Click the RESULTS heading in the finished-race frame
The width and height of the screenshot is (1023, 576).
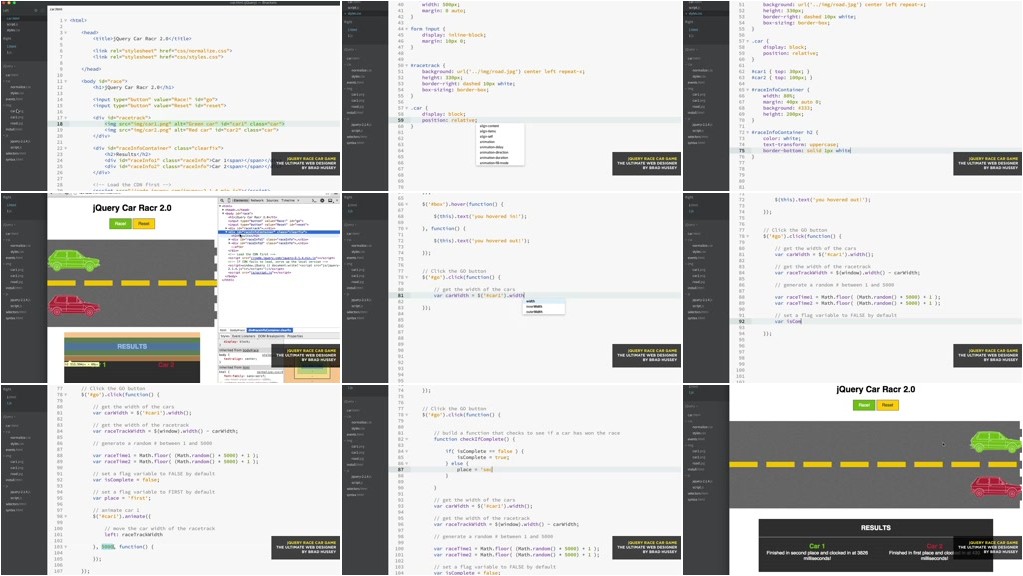pyautogui.click(x=876, y=528)
